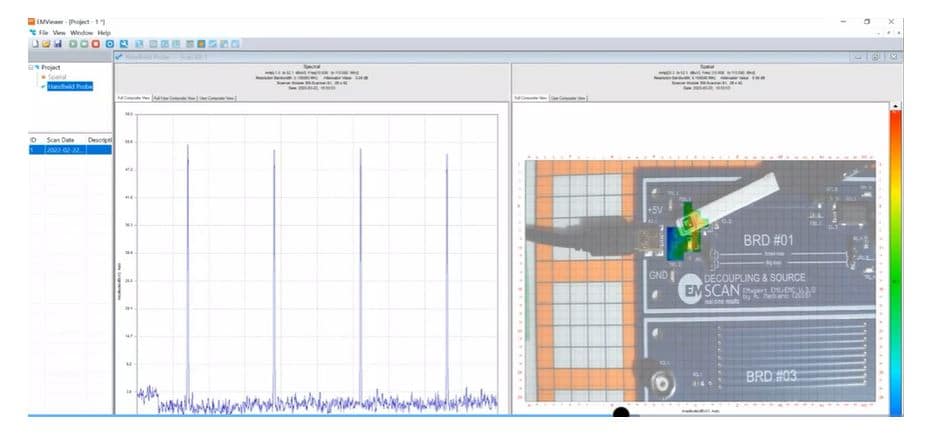The image size is (937, 434).
Task: Open the Help menu
Action: [104, 32]
